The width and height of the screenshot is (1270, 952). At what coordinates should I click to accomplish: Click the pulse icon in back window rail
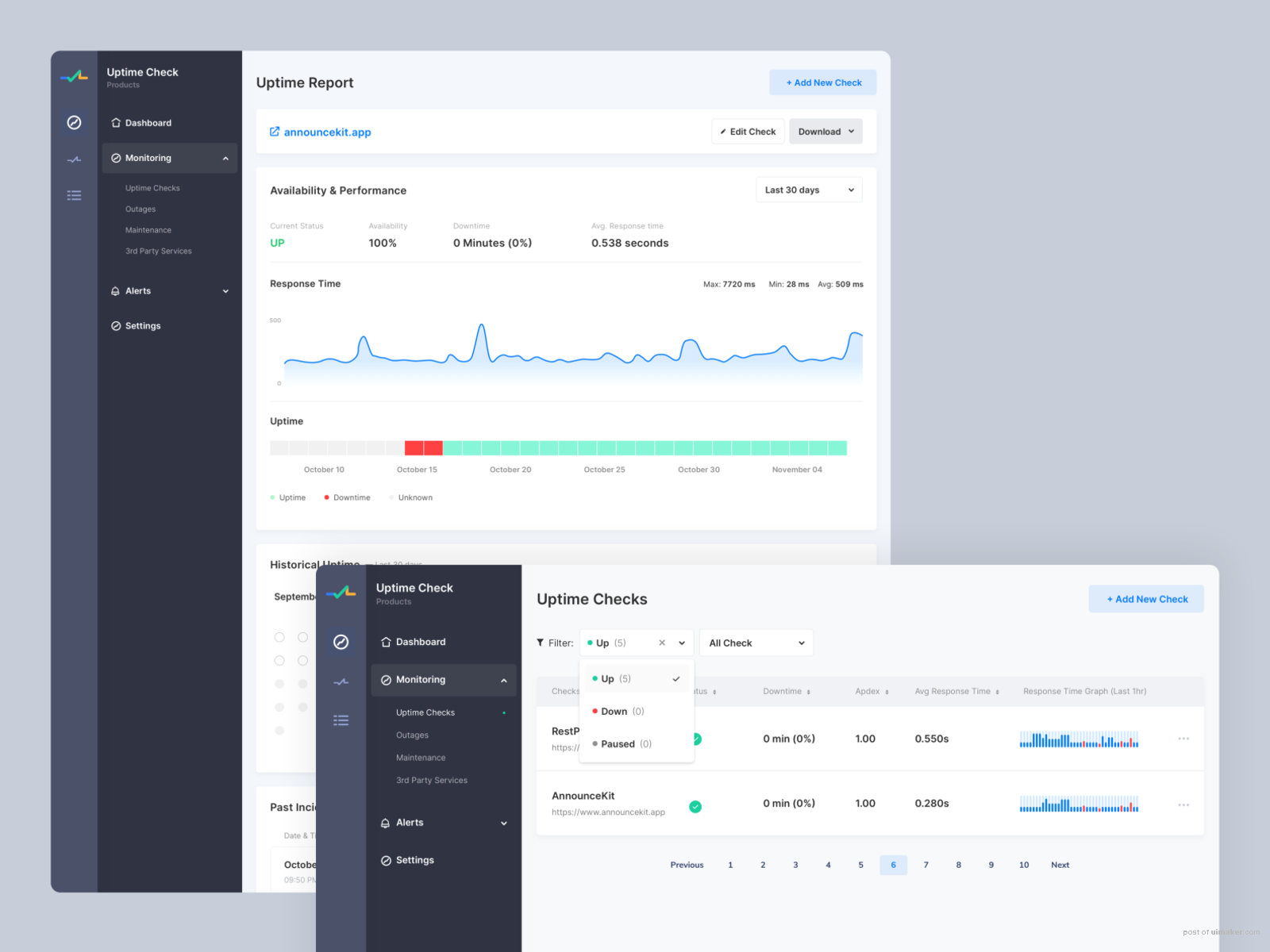[74, 159]
